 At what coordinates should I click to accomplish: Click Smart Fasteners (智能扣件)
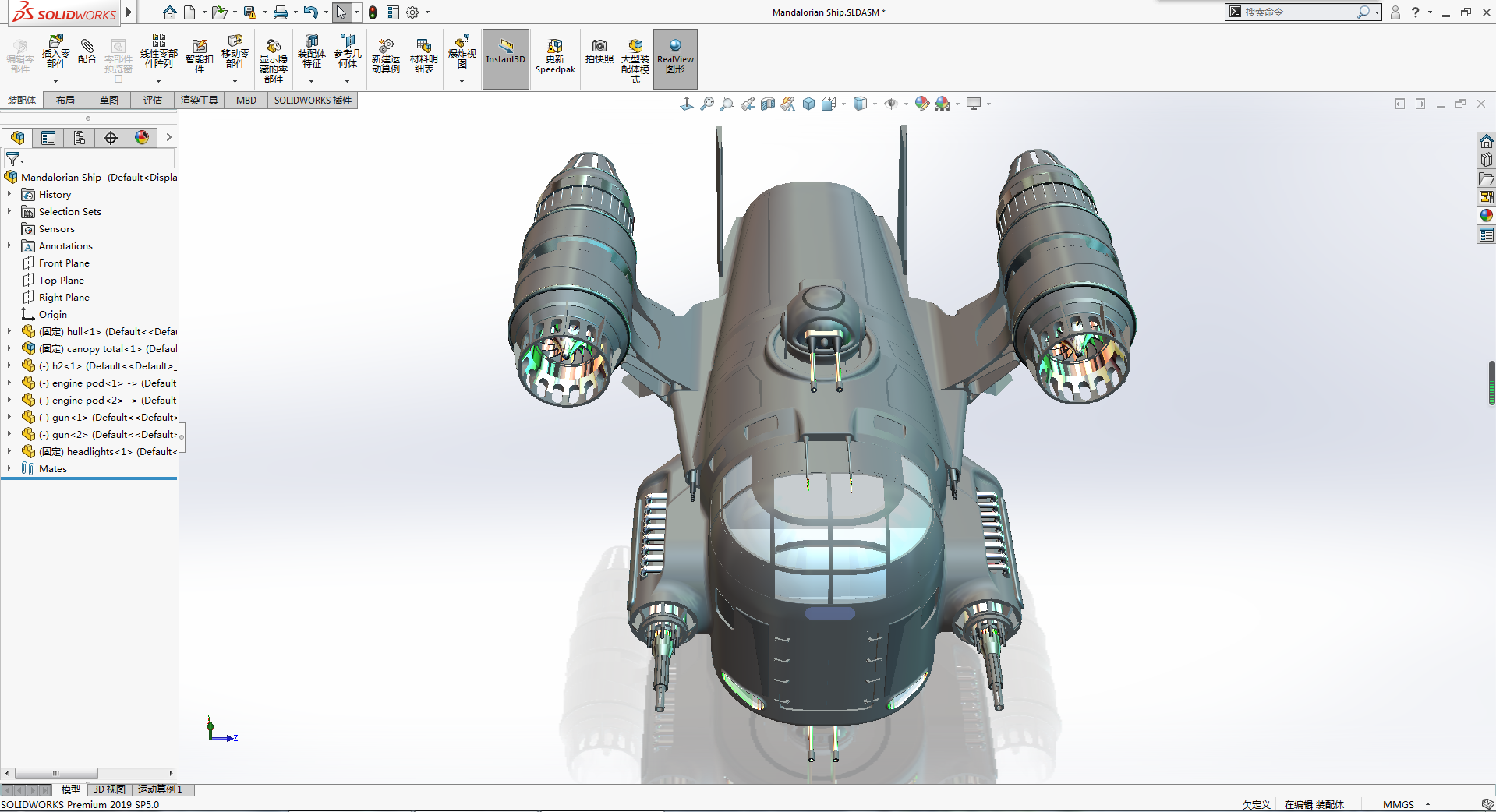(200, 56)
